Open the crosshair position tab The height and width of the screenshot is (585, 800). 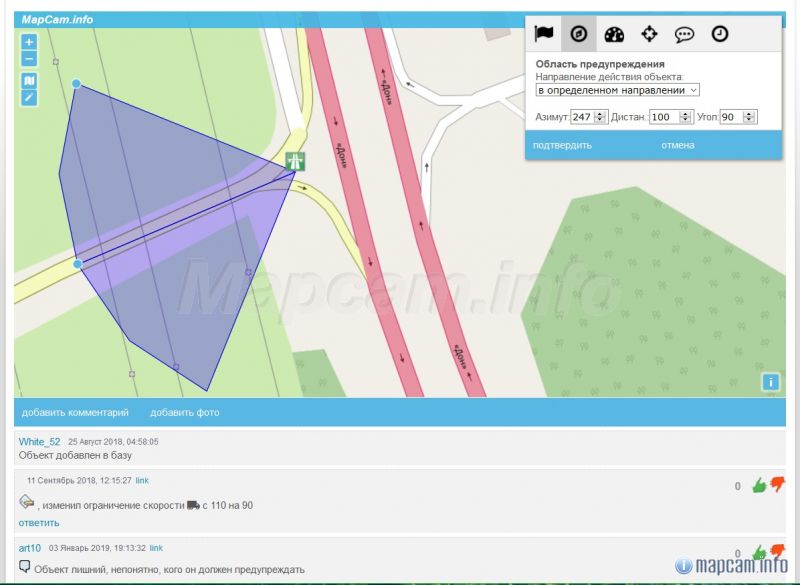click(x=649, y=33)
